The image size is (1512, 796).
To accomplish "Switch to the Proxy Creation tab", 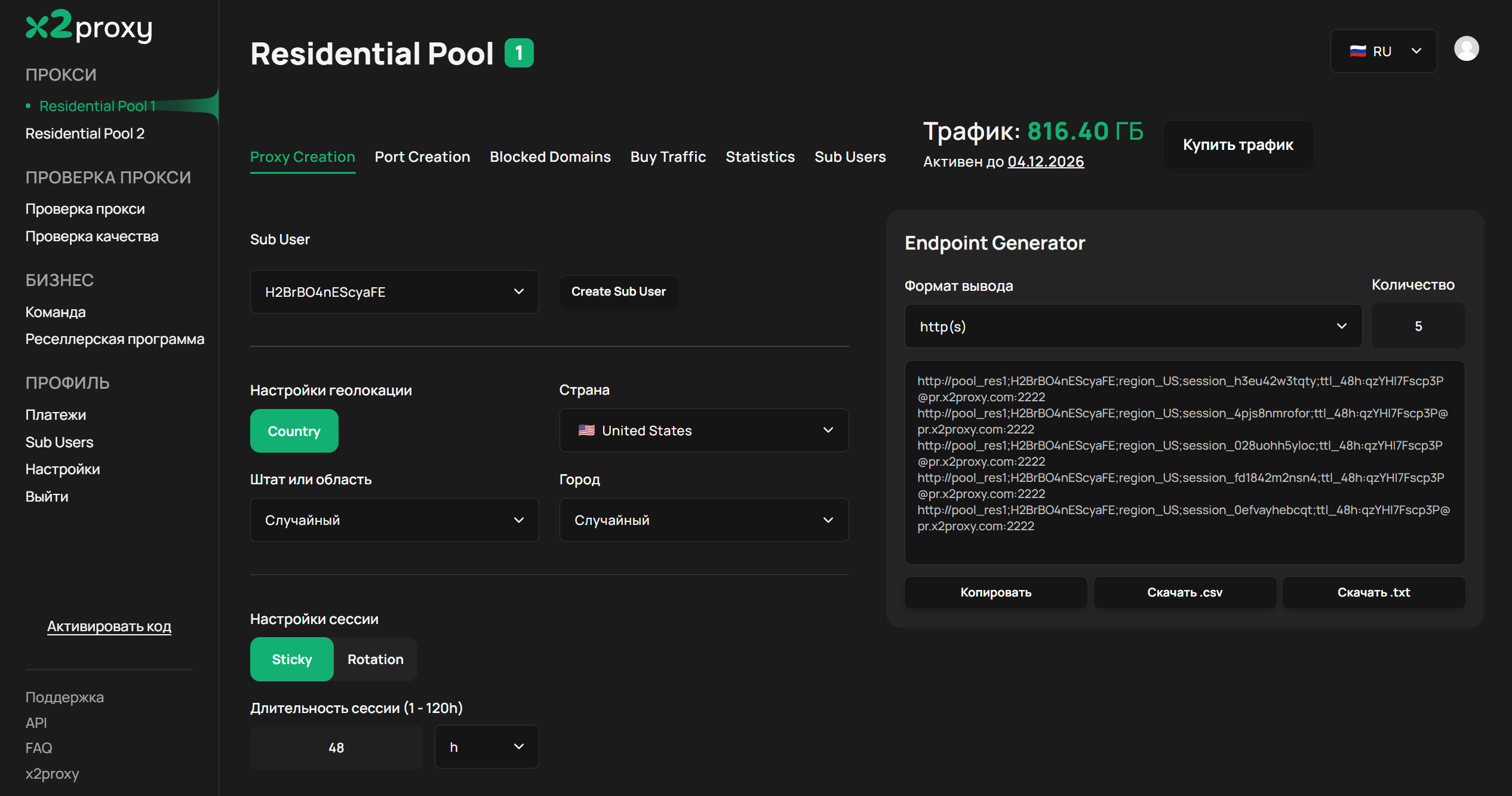I will coord(303,157).
